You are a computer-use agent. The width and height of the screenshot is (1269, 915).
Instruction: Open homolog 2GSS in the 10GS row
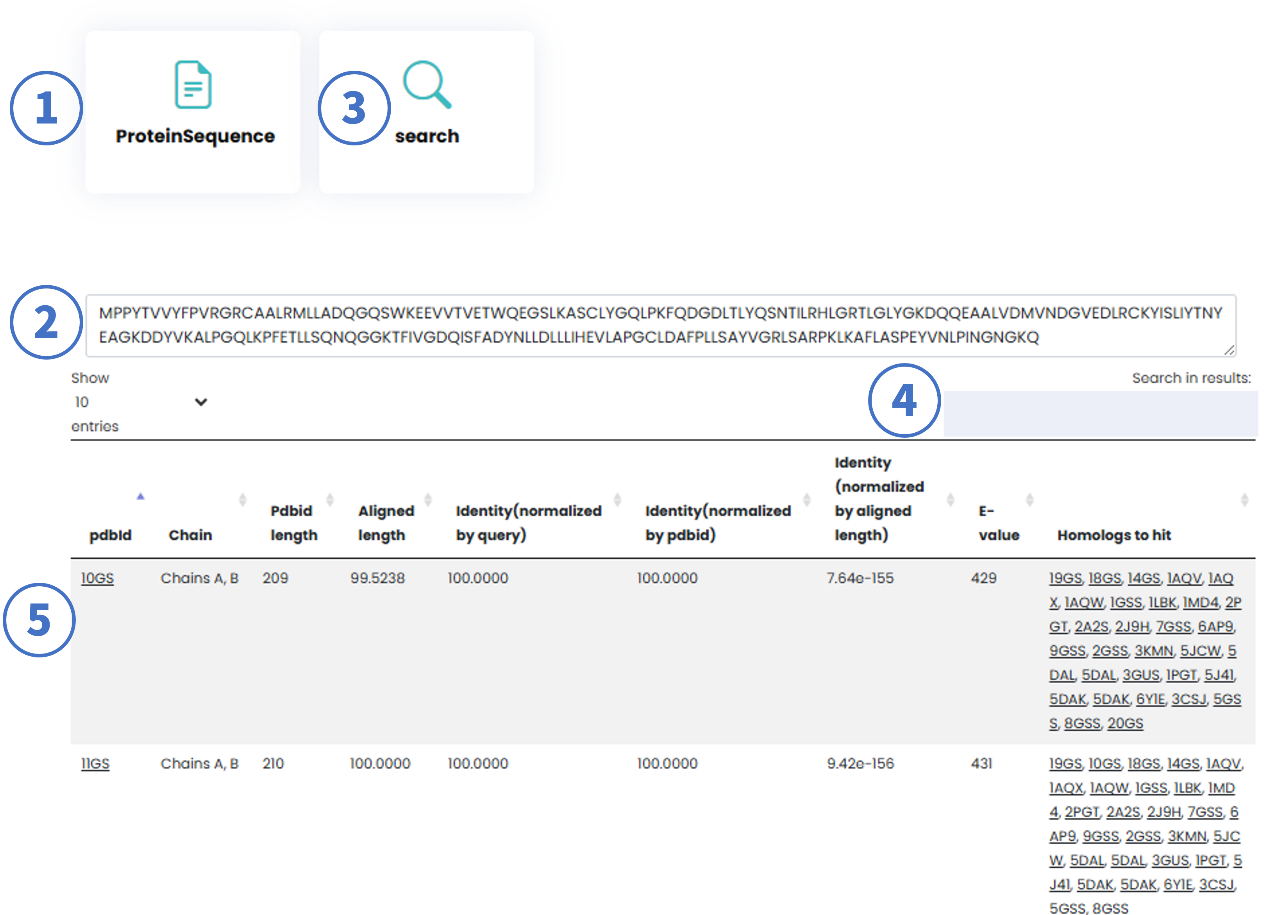pyautogui.click(x=1110, y=651)
